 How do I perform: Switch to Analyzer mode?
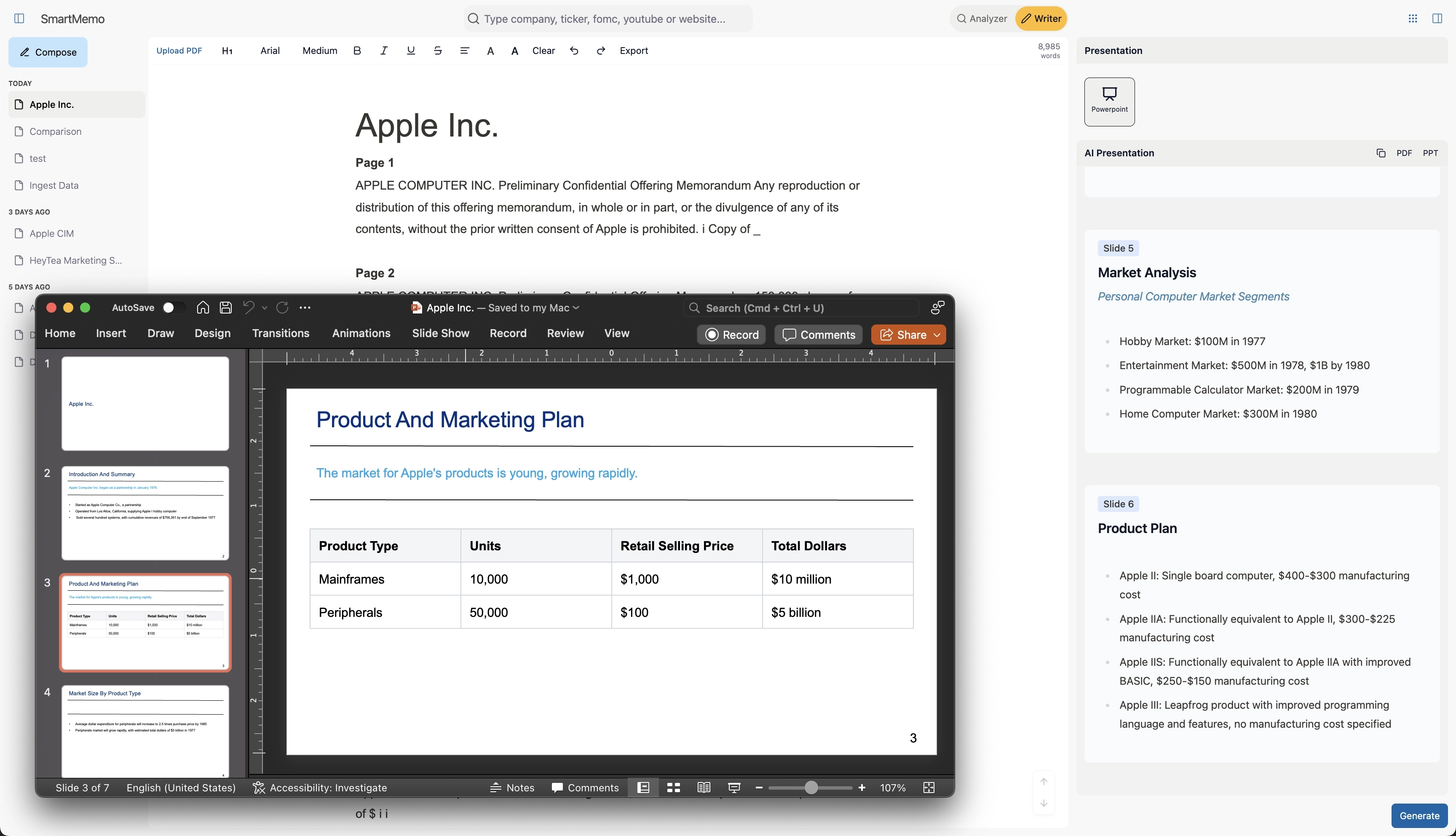981,19
